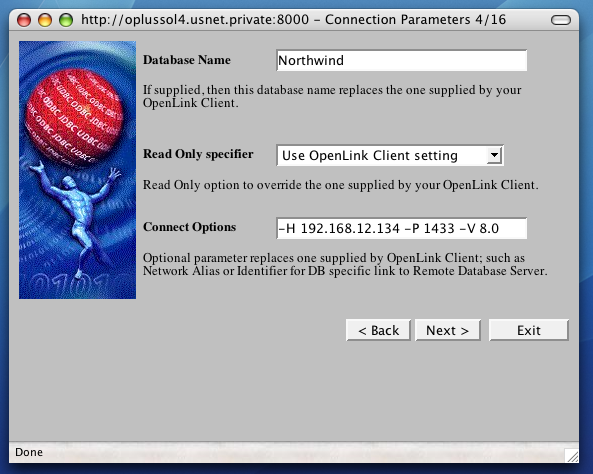Click the Read Only specifier label
This screenshot has height=474, width=593.
198,154
